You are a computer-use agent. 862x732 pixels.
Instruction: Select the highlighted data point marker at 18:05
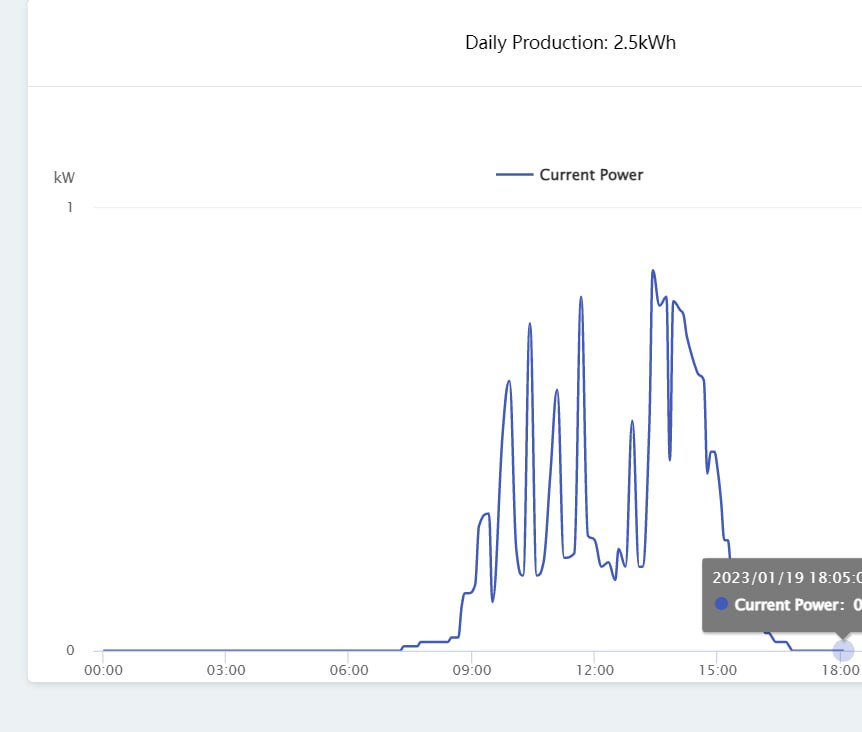click(x=843, y=650)
